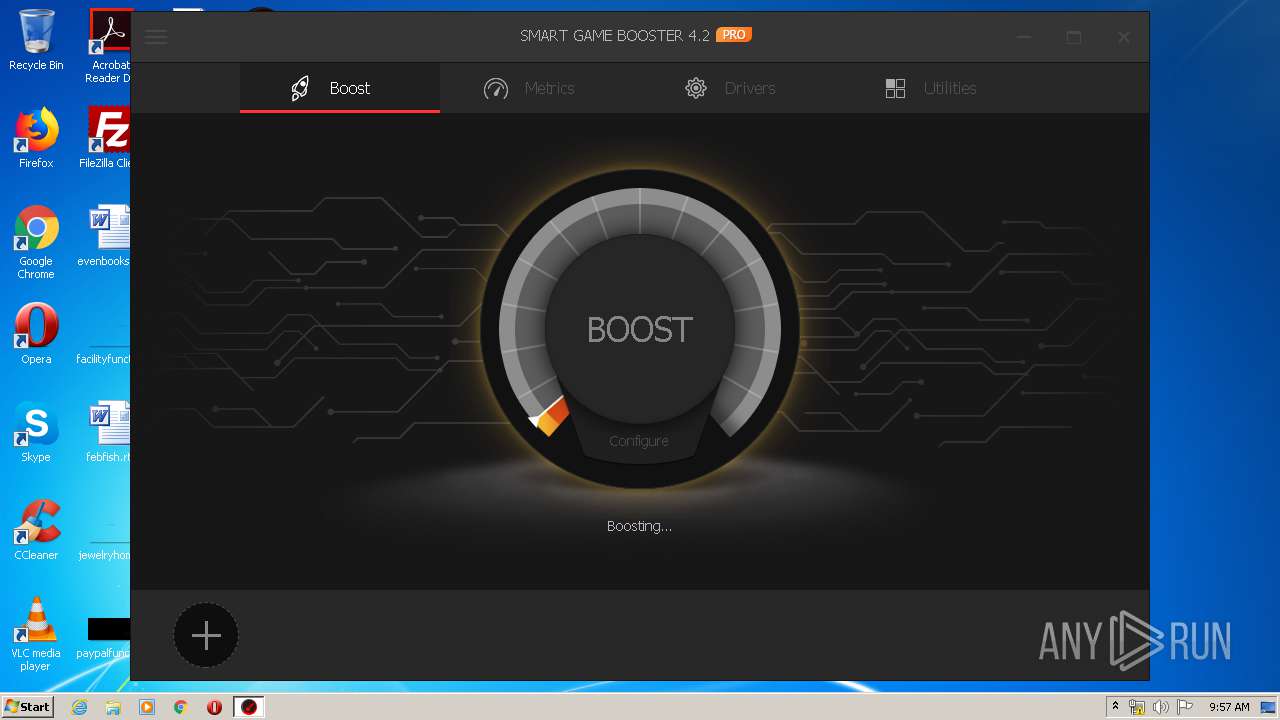Image resolution: width=1280 pixels, height=720 pixels.
Task: Click the speedometer Metrics icon
Action: point(496,89)
